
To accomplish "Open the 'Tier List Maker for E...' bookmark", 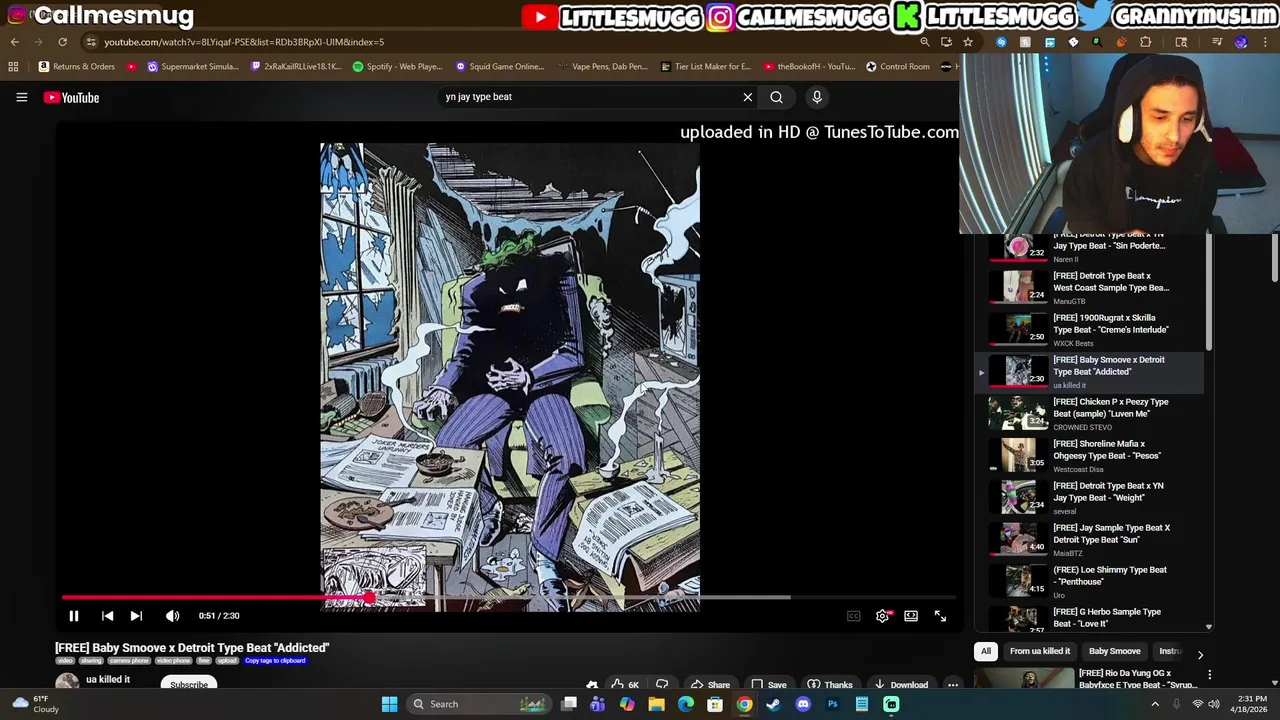I will (706, 67).
